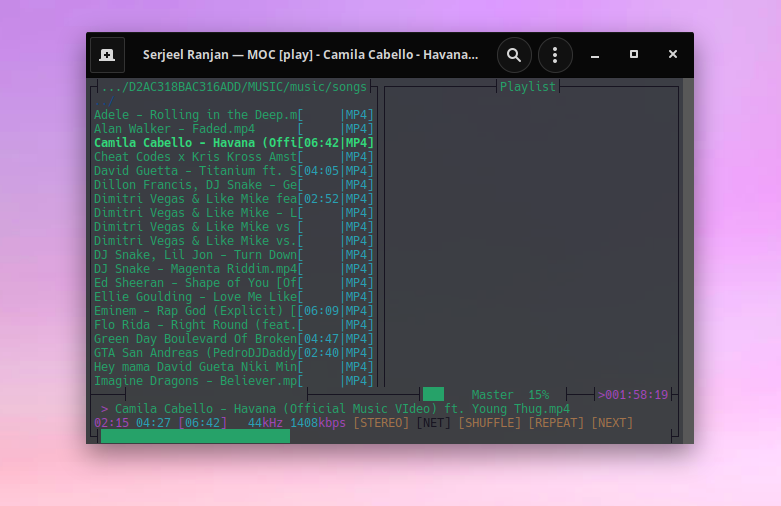The image size is (781, 506).
Task: Click the Playlist panel title
Action: click(527, 87)
